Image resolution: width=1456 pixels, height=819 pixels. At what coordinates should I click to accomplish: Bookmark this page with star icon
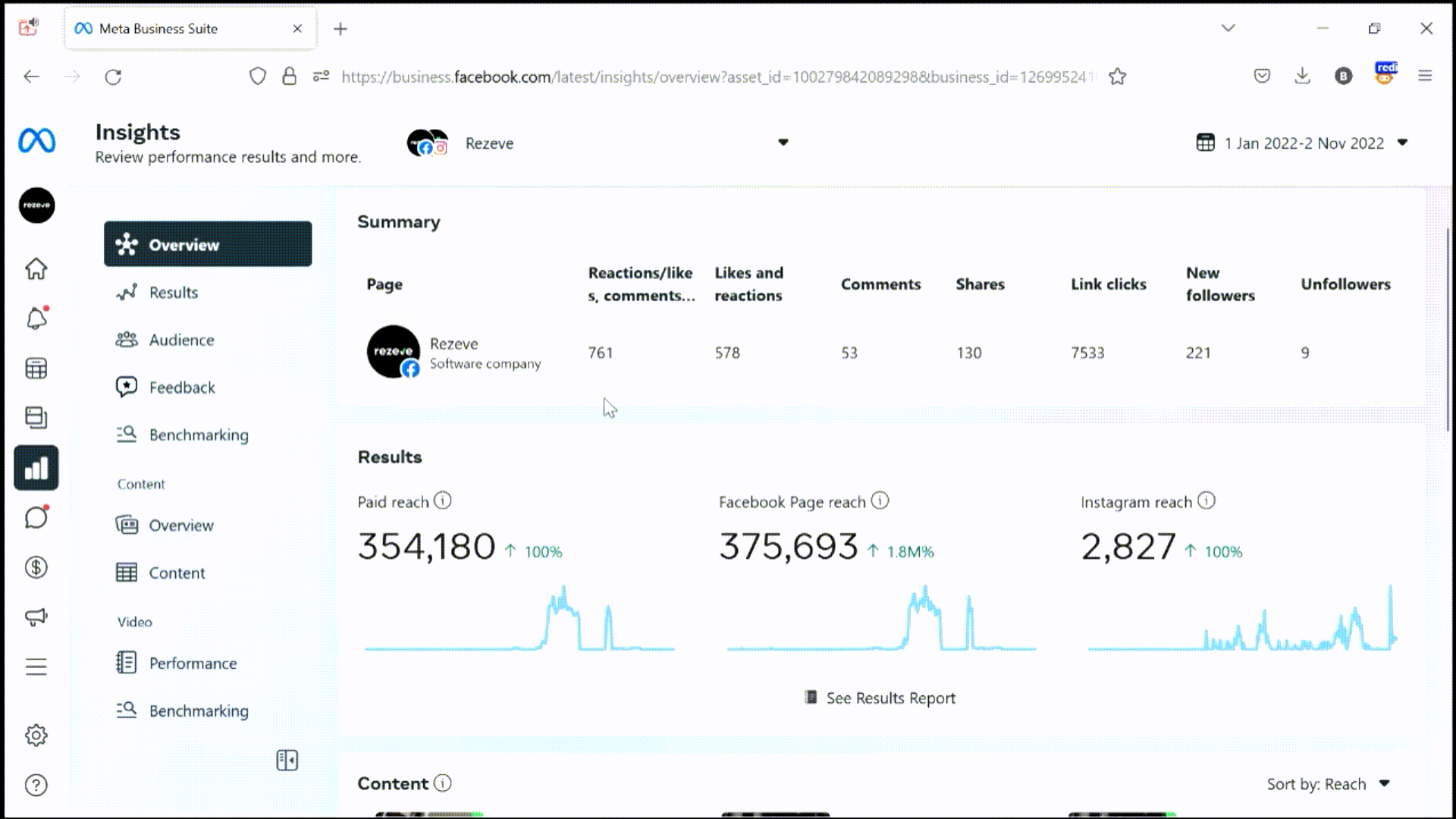[x=1117, y=77]
